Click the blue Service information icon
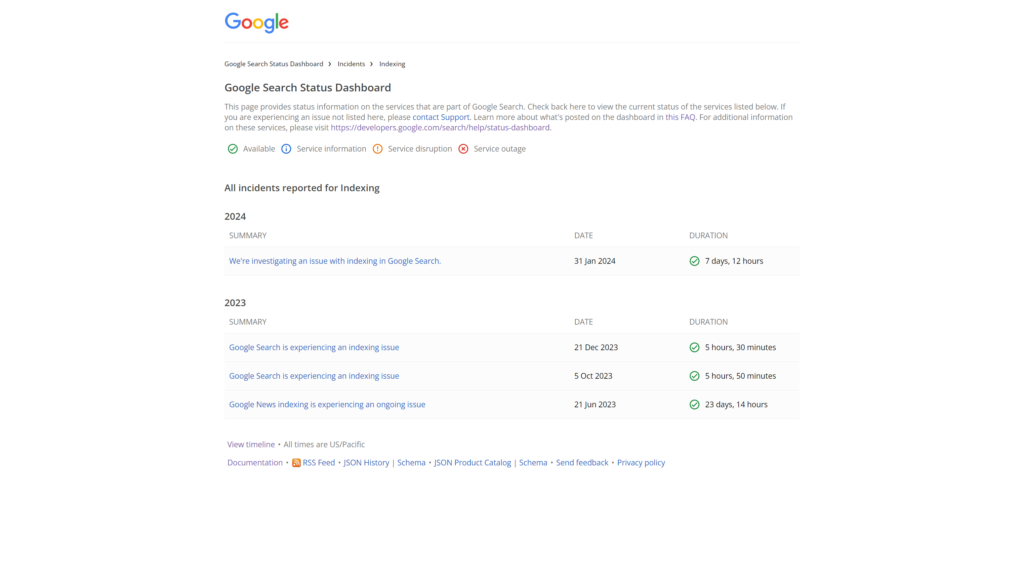The width and height of the screenshot is (1024, 579). pyautogui.click(x=286, y=149)
